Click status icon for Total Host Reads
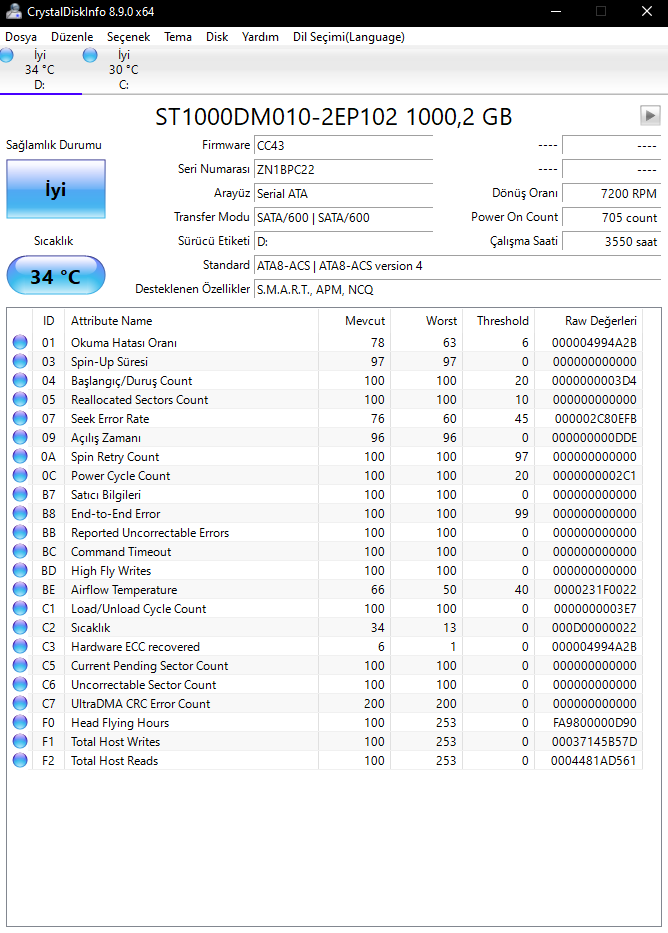The width and height of the screenshot is (668, 933). pos(20,760)
